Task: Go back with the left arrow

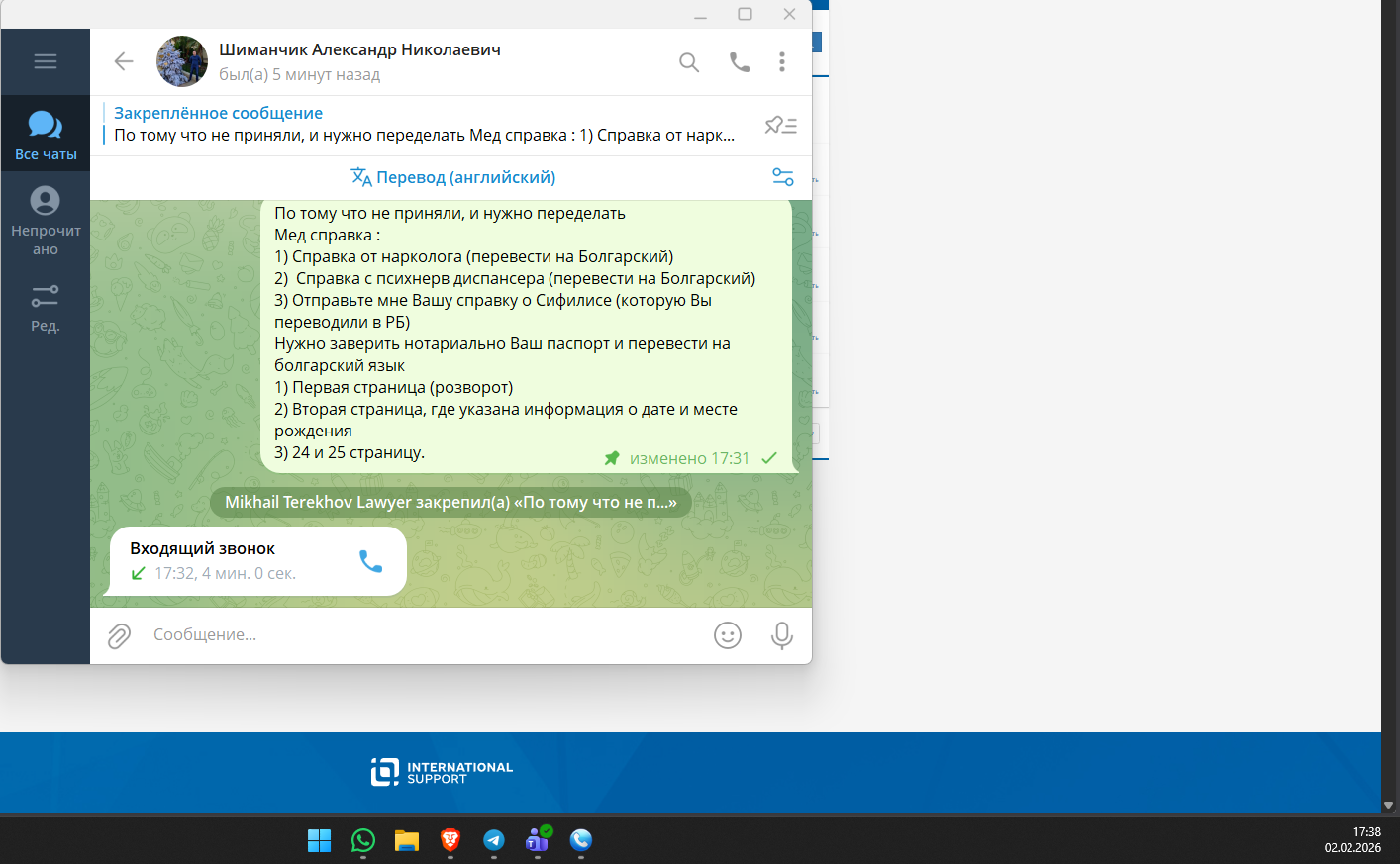Action: tap(124, 61)
